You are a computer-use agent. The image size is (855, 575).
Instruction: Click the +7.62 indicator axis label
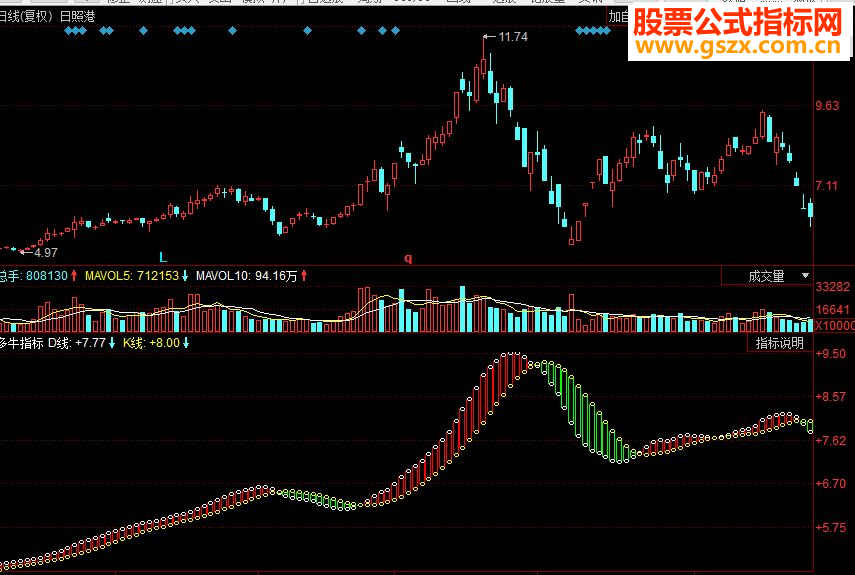[x=830, y=440]
